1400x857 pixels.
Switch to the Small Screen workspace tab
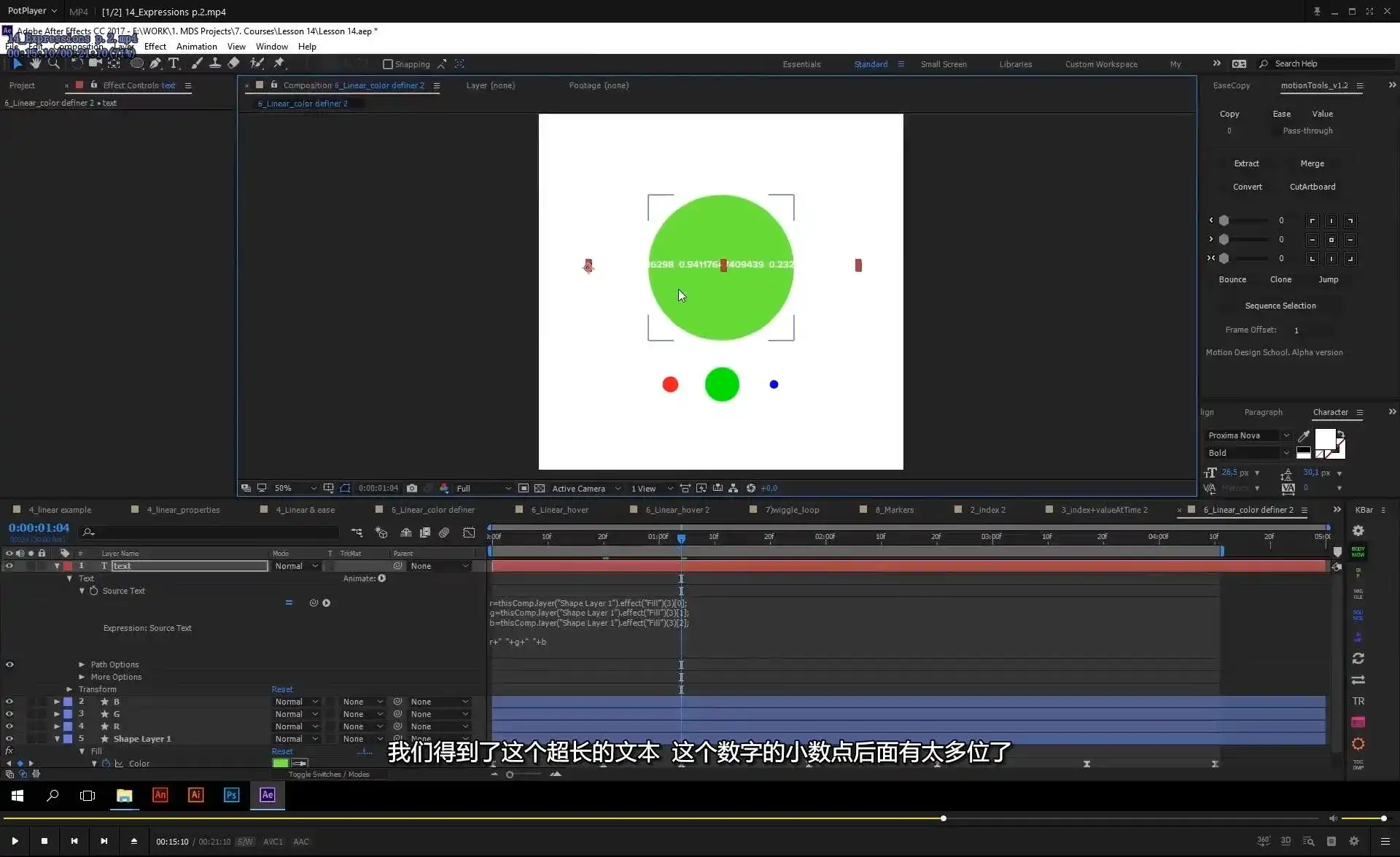click(944, 64)
